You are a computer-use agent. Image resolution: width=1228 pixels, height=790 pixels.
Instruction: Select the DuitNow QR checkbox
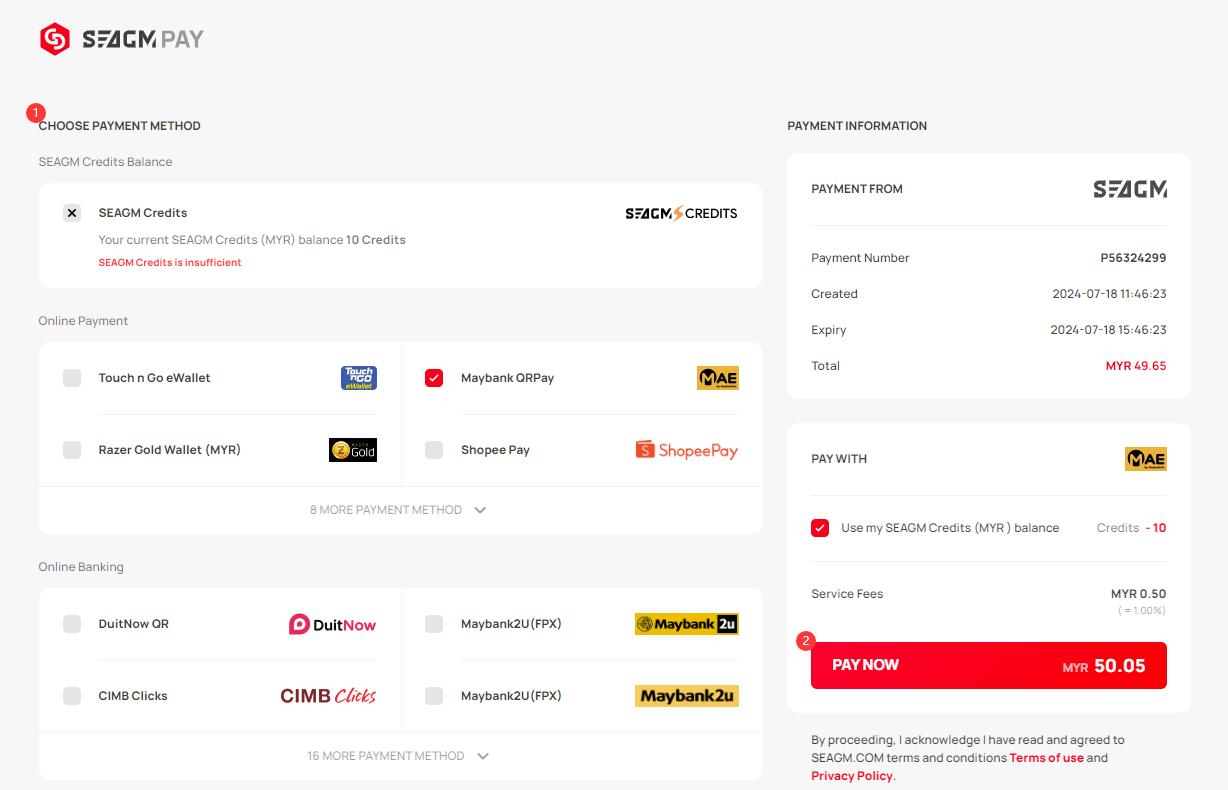click(x=72, y=624)
